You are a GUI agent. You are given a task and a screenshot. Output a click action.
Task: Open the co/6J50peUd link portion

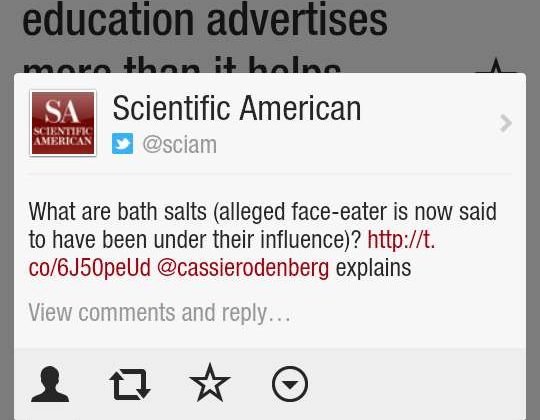(x=90, y=267)
